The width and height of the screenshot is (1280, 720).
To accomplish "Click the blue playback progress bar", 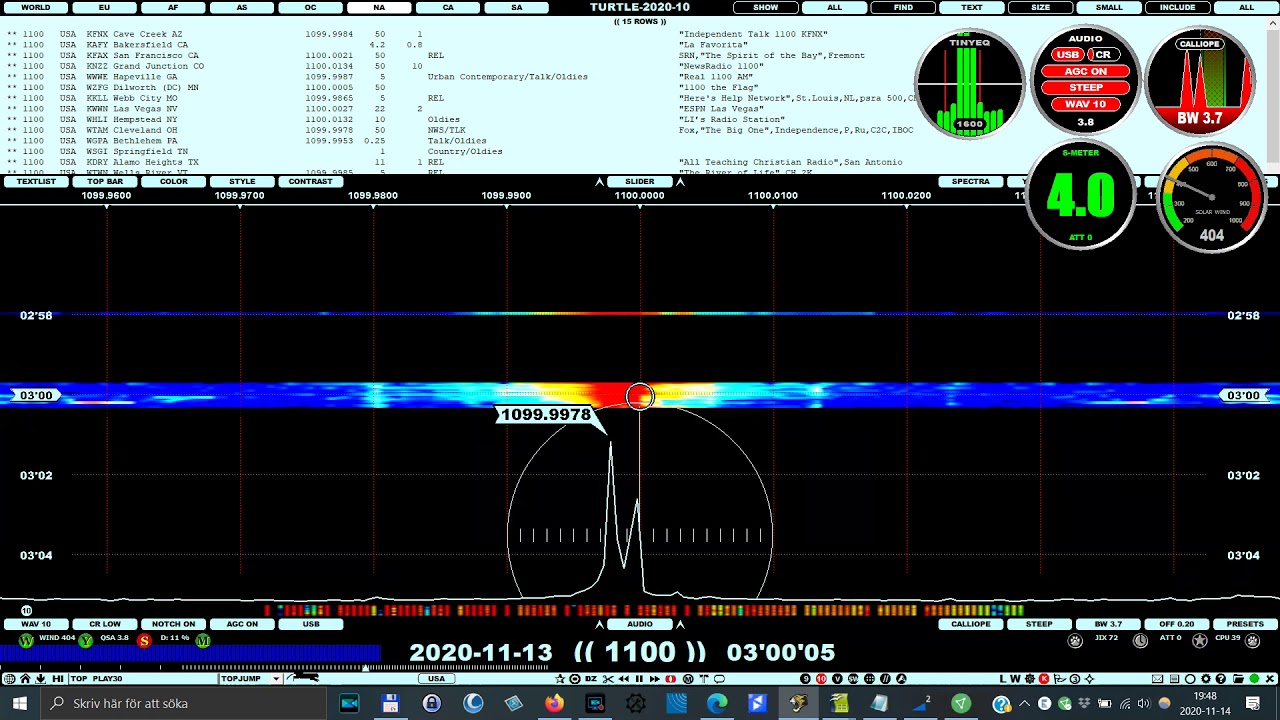I will [190, 652].
